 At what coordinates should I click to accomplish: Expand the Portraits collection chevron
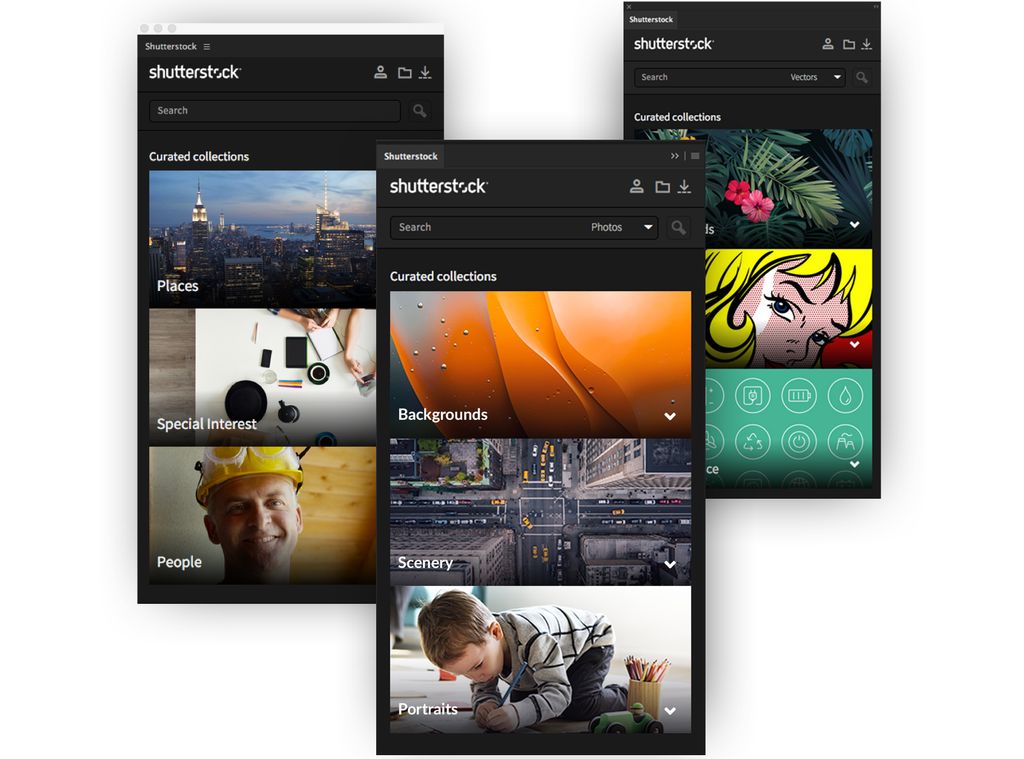tap(670, 710)
